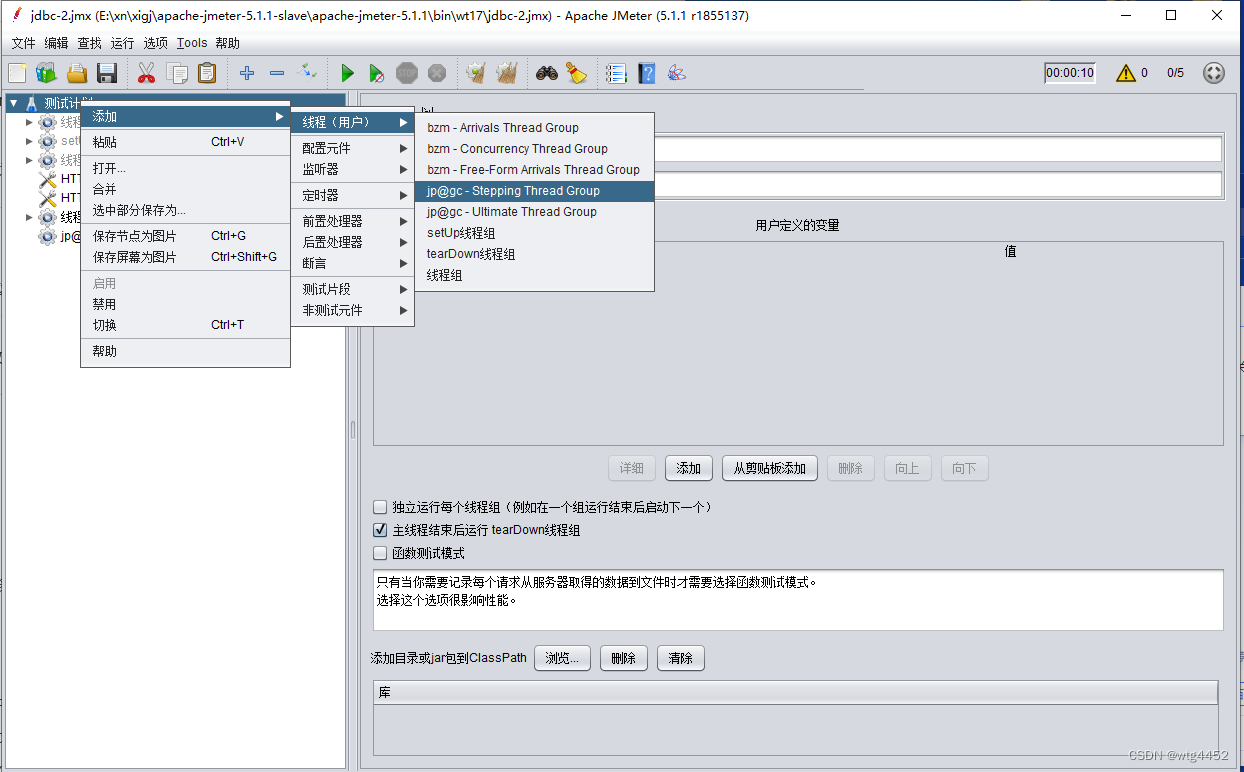Click the Shutdown X icon
Viewport: 1244px width, 772px height.
[437, 73]
